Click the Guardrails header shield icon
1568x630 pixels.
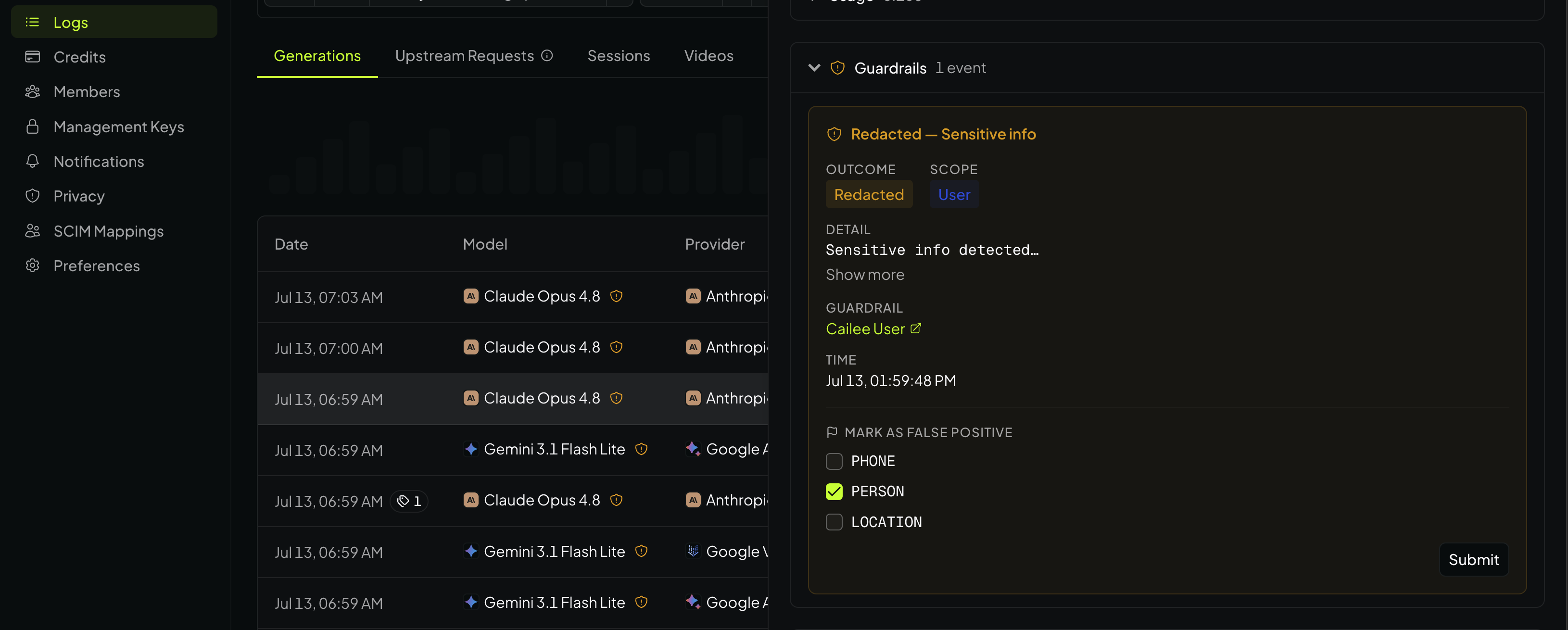click(x=837, y=68)
